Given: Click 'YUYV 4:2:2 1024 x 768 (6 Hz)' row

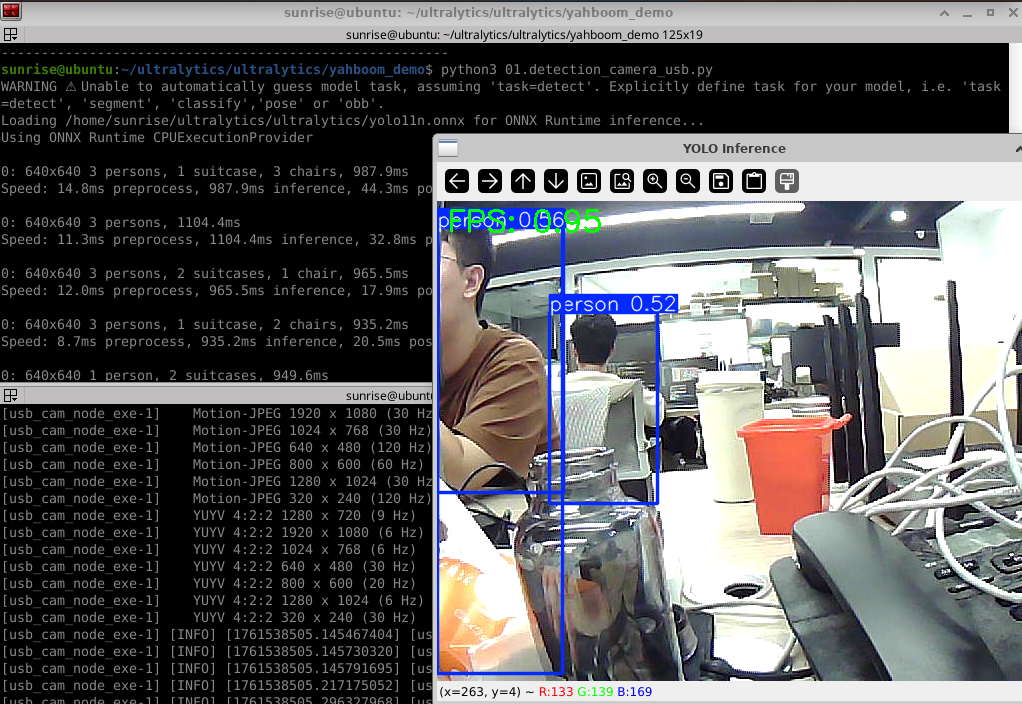Looking at the screenshot, I should 209,549.
